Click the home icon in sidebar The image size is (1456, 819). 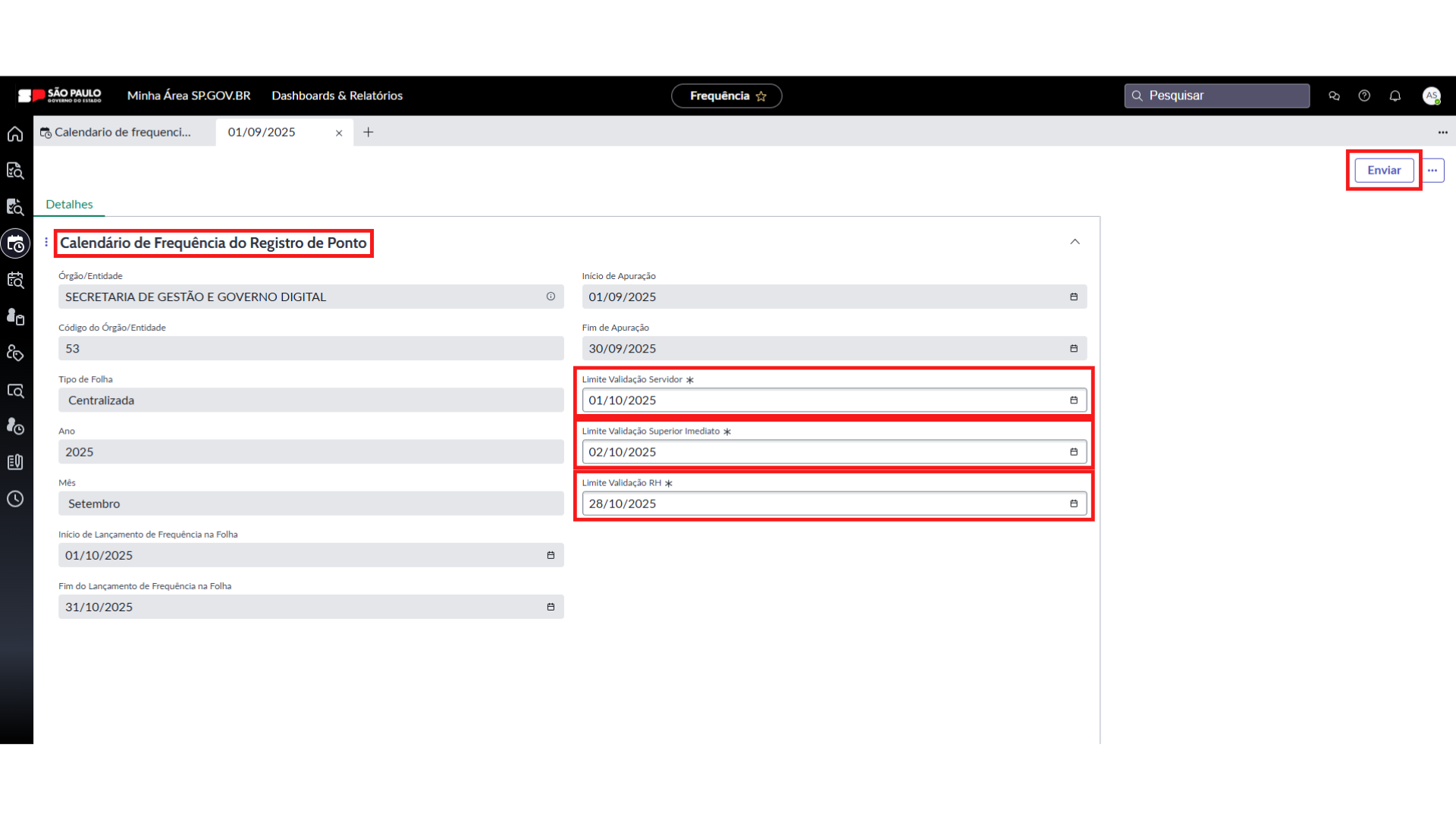click(15, 134)
